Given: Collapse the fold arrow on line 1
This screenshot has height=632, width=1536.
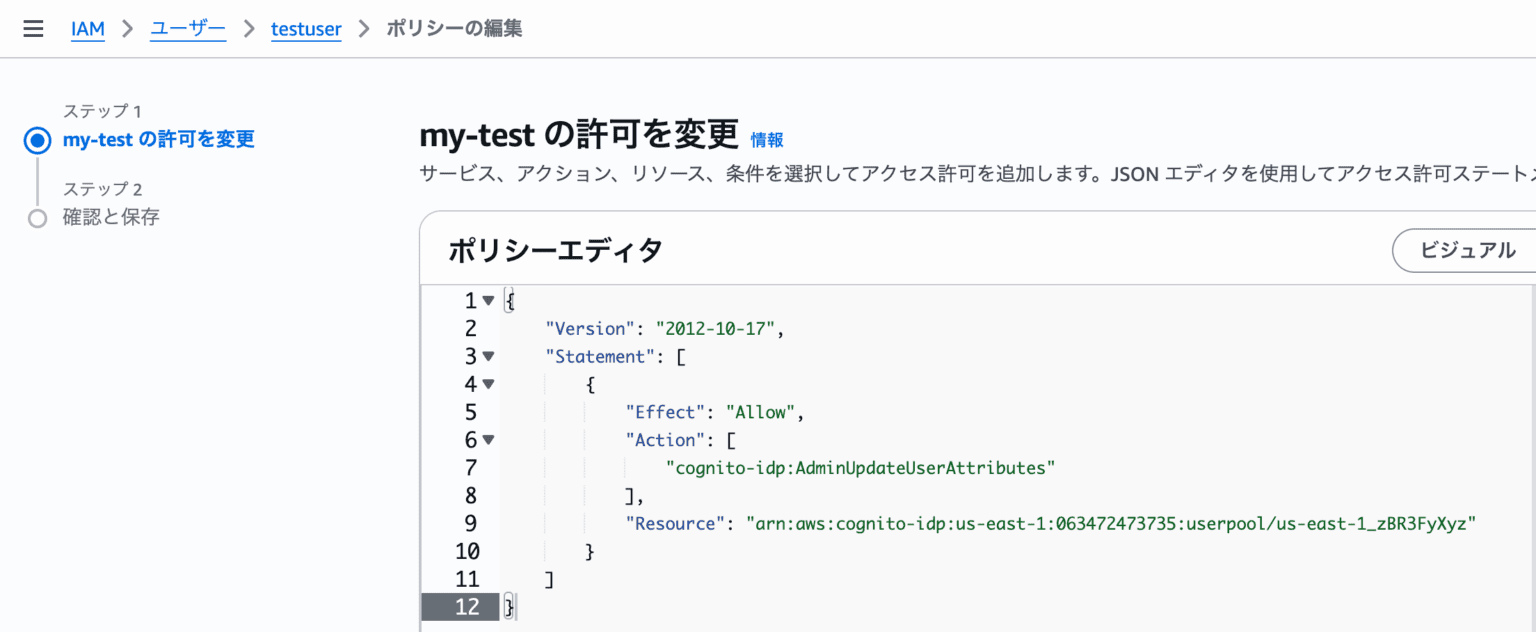Looking at the screenshot, I should pyautogui.click(x=488, y=300).
